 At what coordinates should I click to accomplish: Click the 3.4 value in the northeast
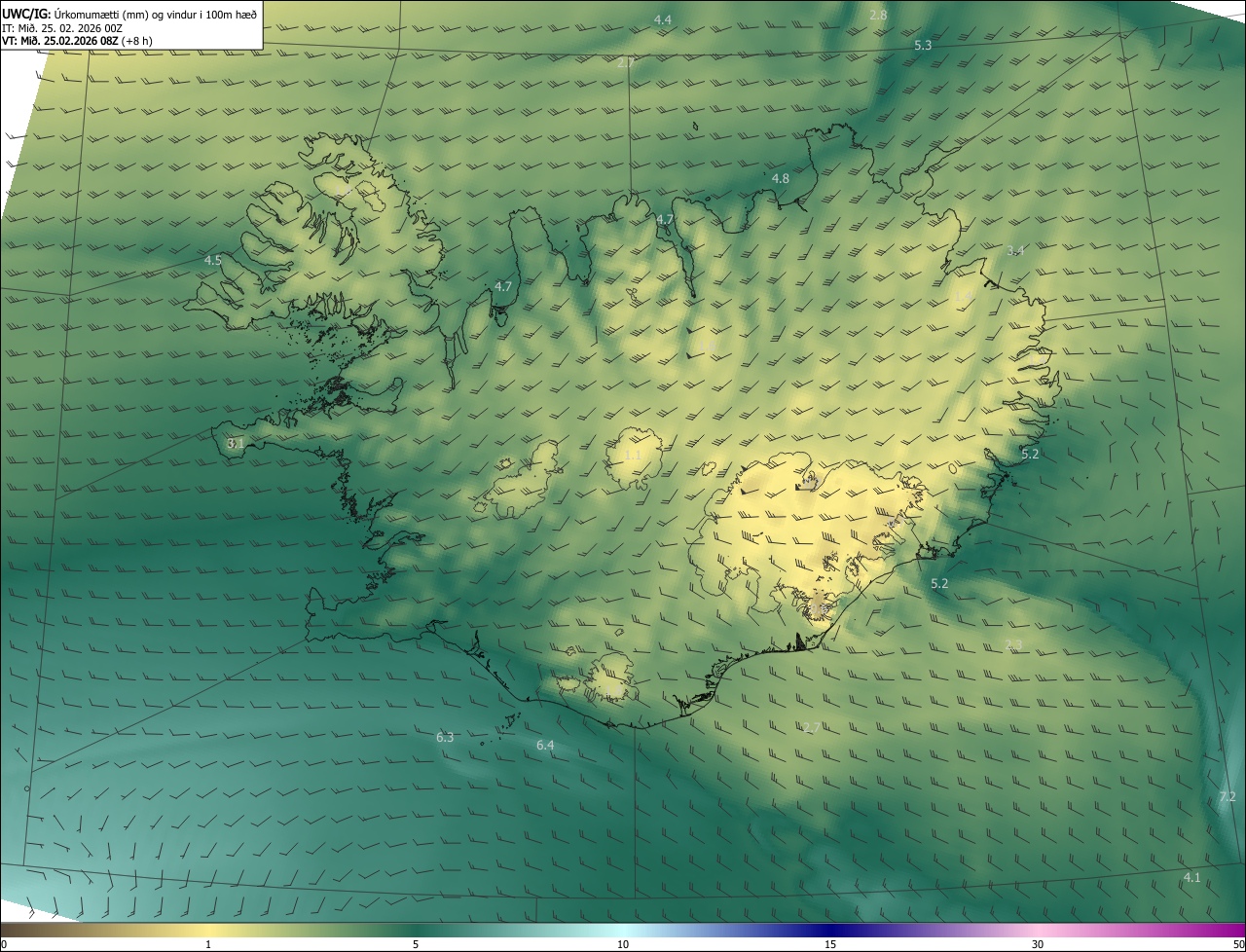coord(1015,250)
